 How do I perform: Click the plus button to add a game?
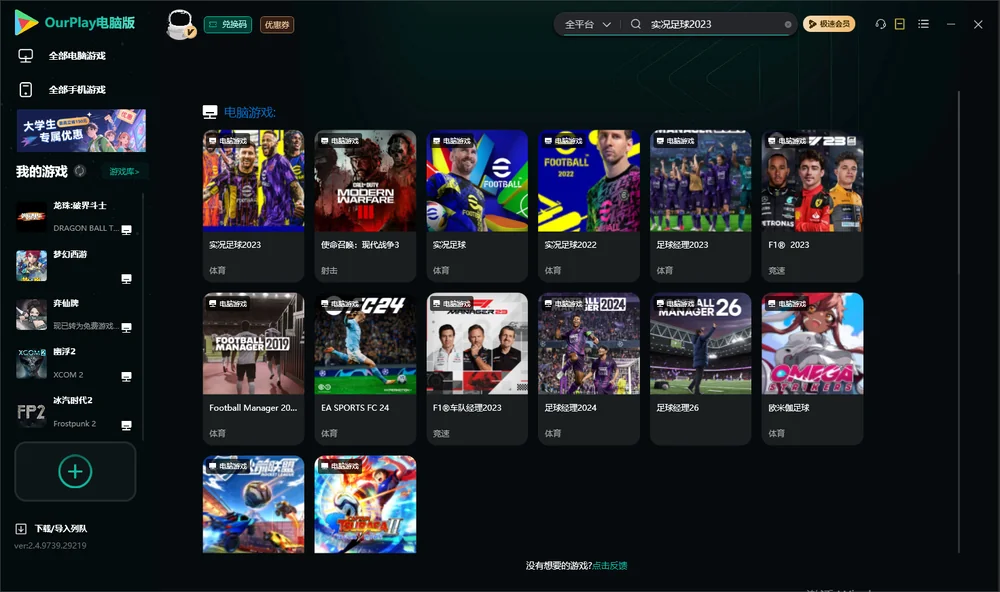click(x=75, y=471)
